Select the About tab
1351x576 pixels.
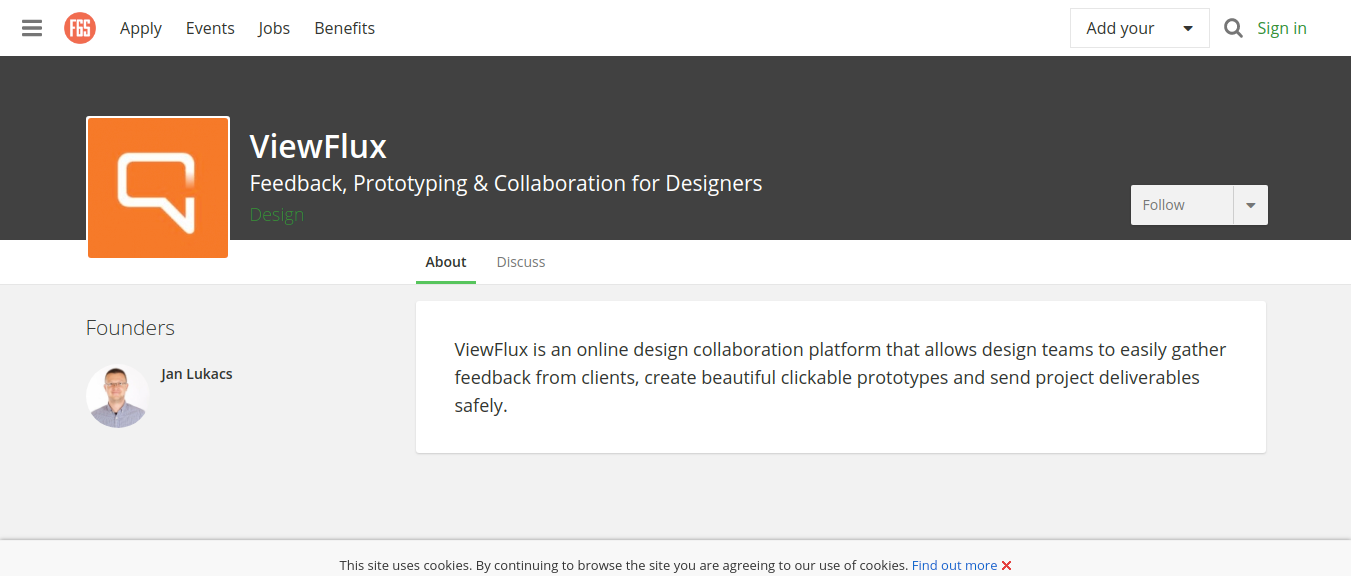coord(445,262)
